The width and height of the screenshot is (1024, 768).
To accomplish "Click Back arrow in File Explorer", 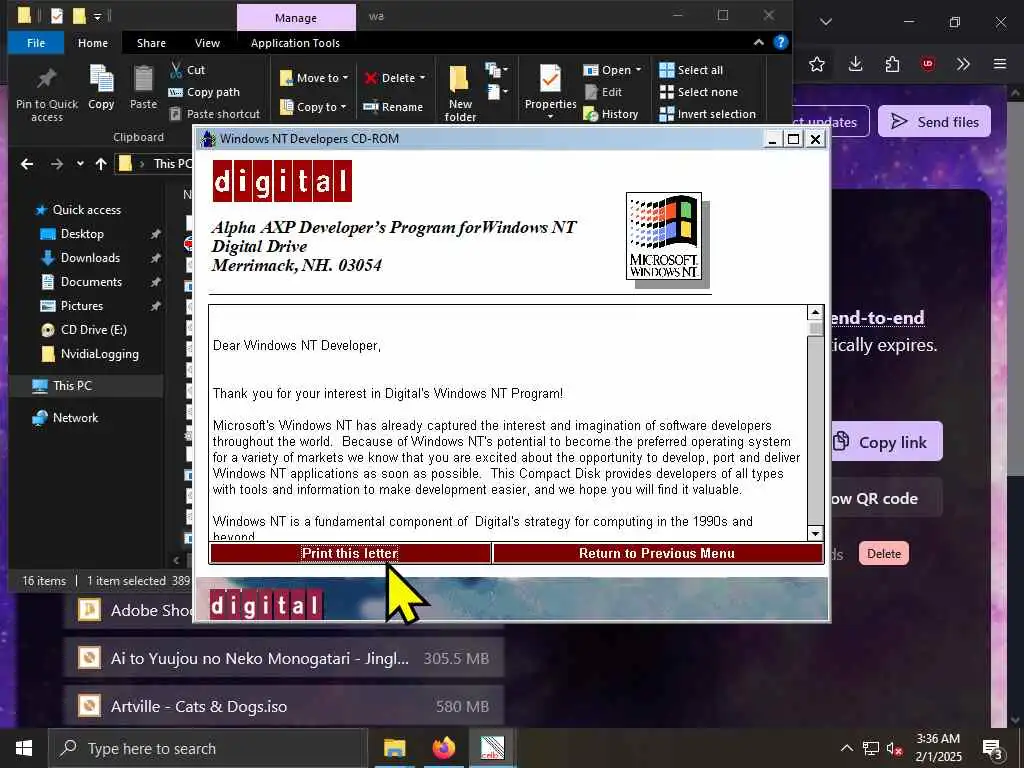I will click(27, 164).
